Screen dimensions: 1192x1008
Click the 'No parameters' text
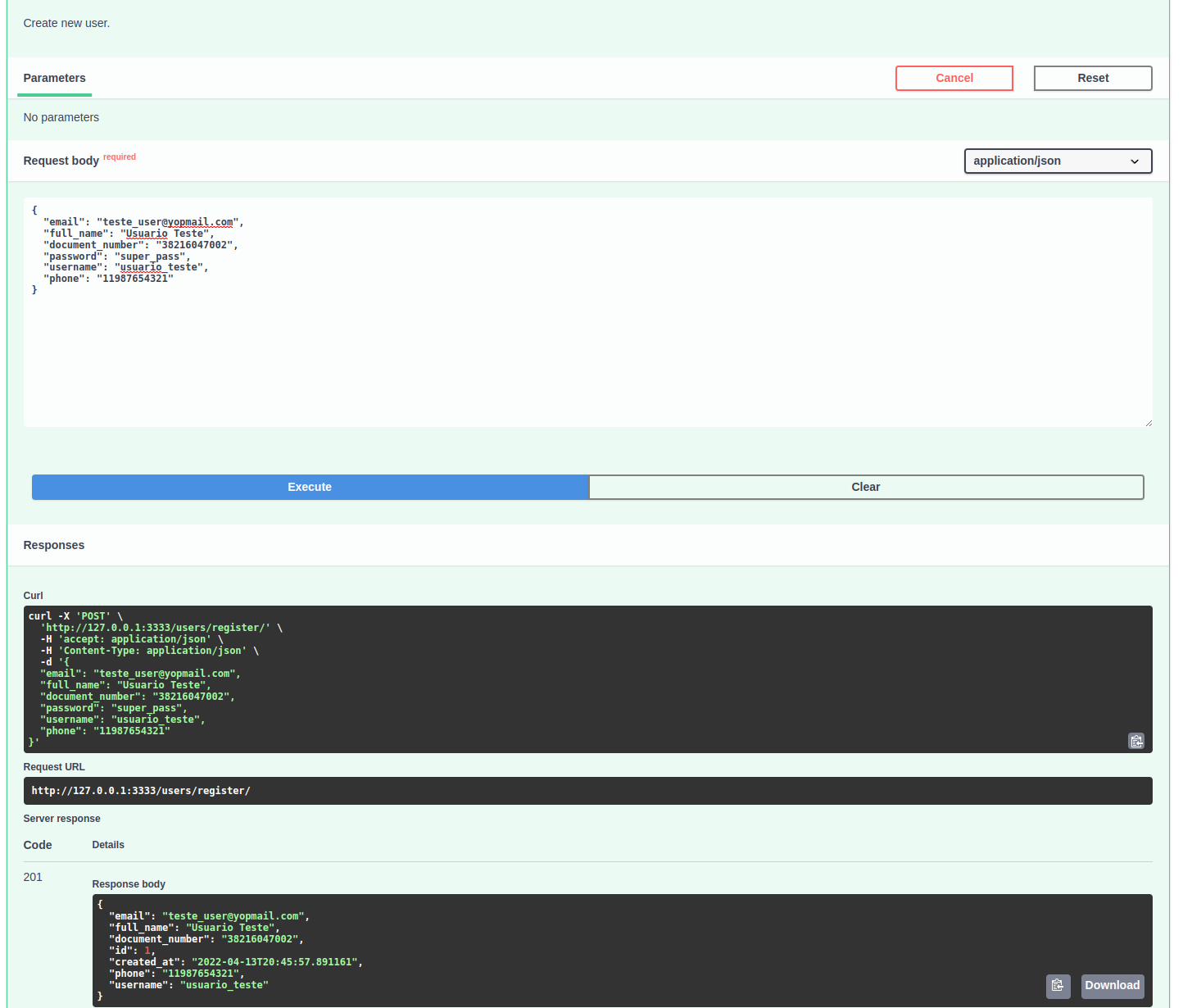pyautogui.click(x=61, y=117)
